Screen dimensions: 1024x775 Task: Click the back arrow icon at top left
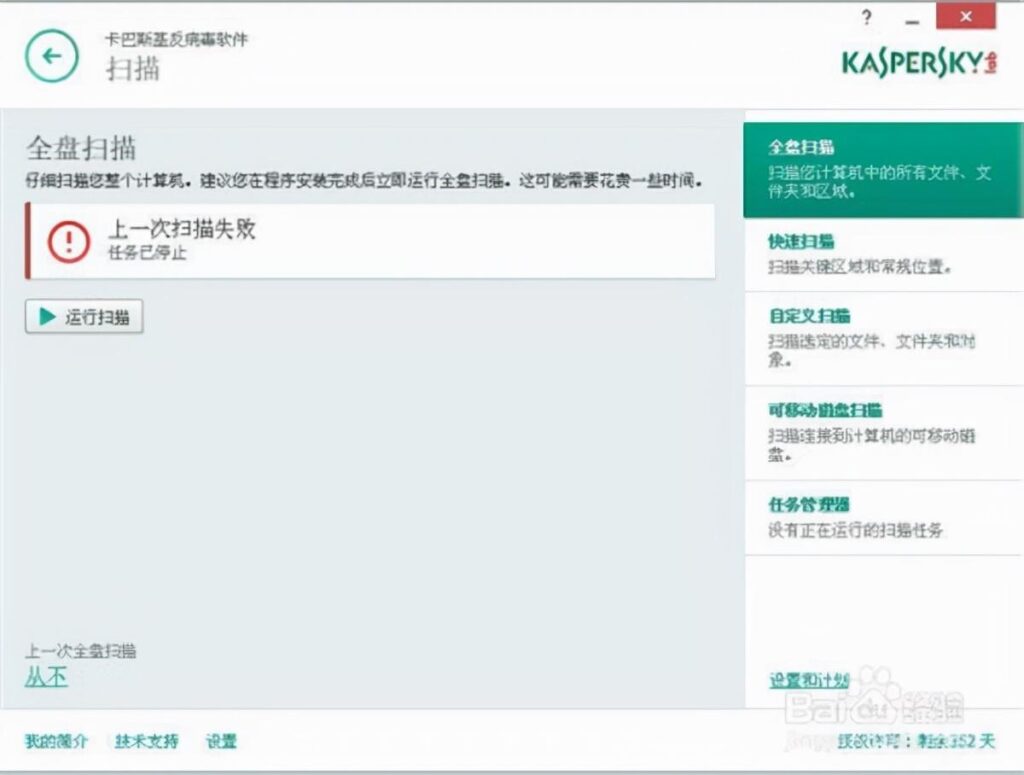tap(50, 57)
